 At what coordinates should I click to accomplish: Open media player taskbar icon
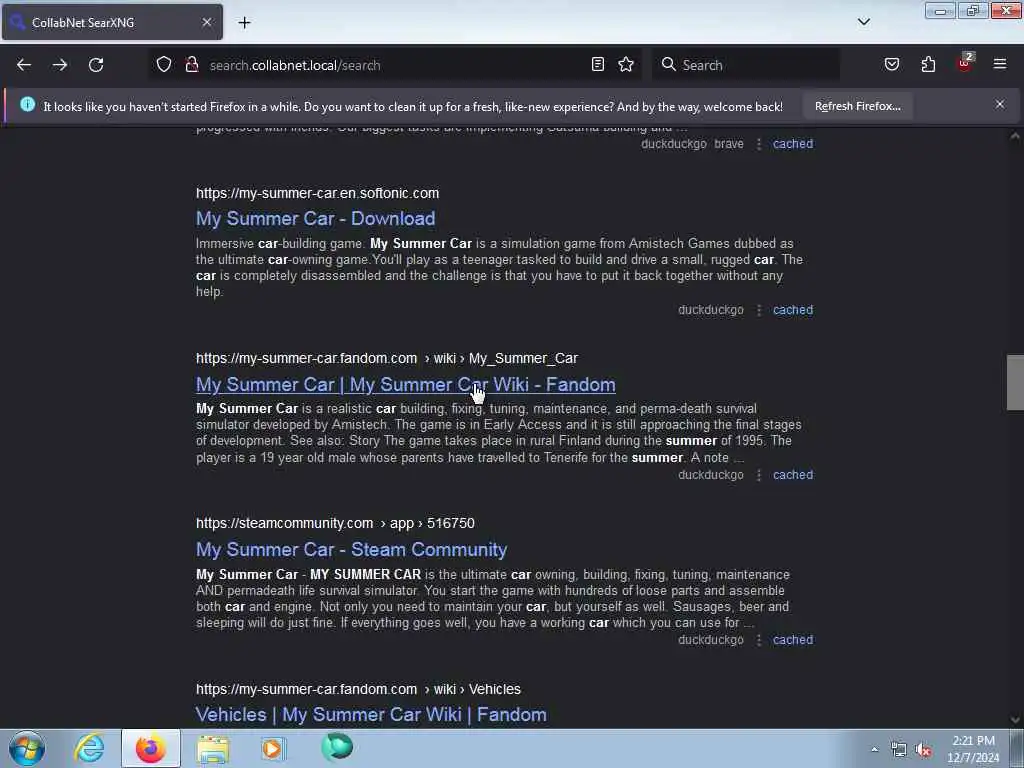pyautogui.click(x=273, y=748)
